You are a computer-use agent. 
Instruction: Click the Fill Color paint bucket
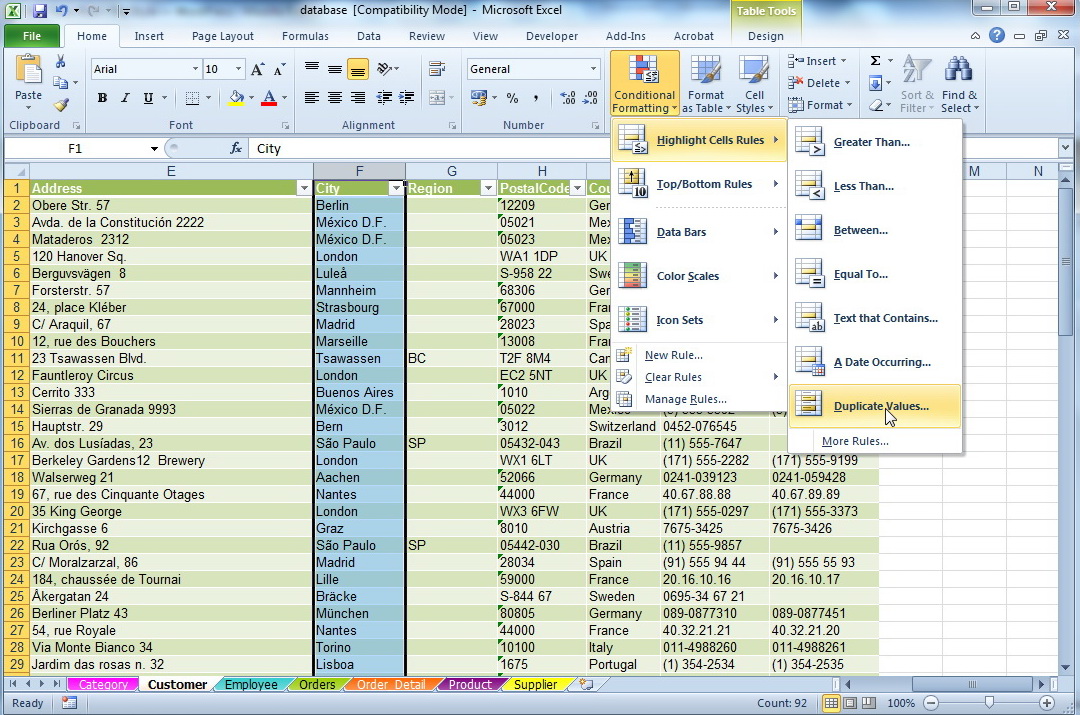click(x=236, y=98)
